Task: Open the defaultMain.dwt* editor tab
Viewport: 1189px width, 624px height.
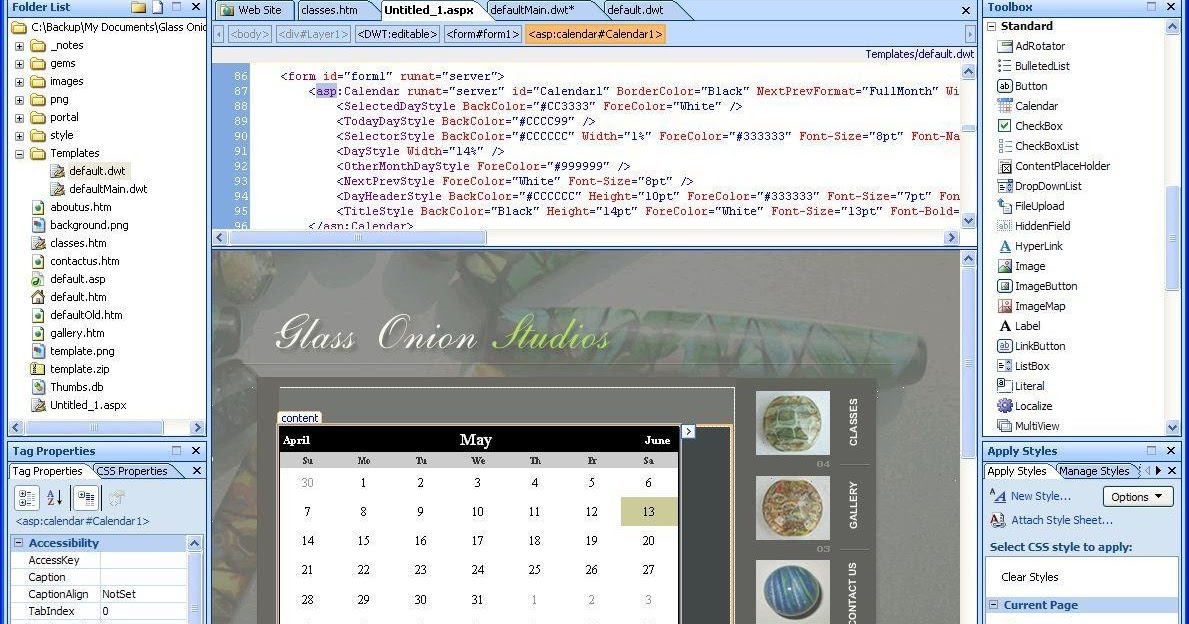Action: click(x=531, y=8)
